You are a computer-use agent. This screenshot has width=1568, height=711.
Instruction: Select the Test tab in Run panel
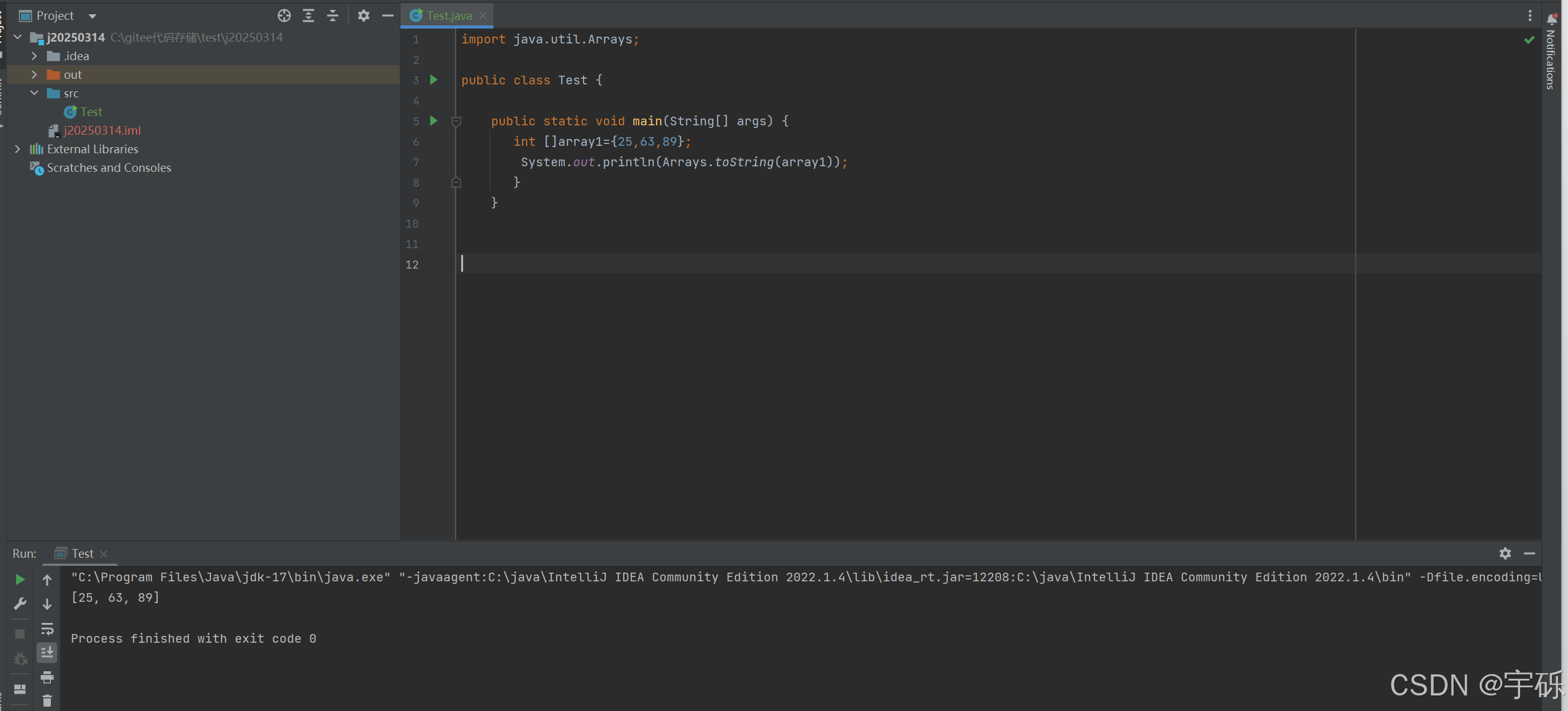[82, 553]
